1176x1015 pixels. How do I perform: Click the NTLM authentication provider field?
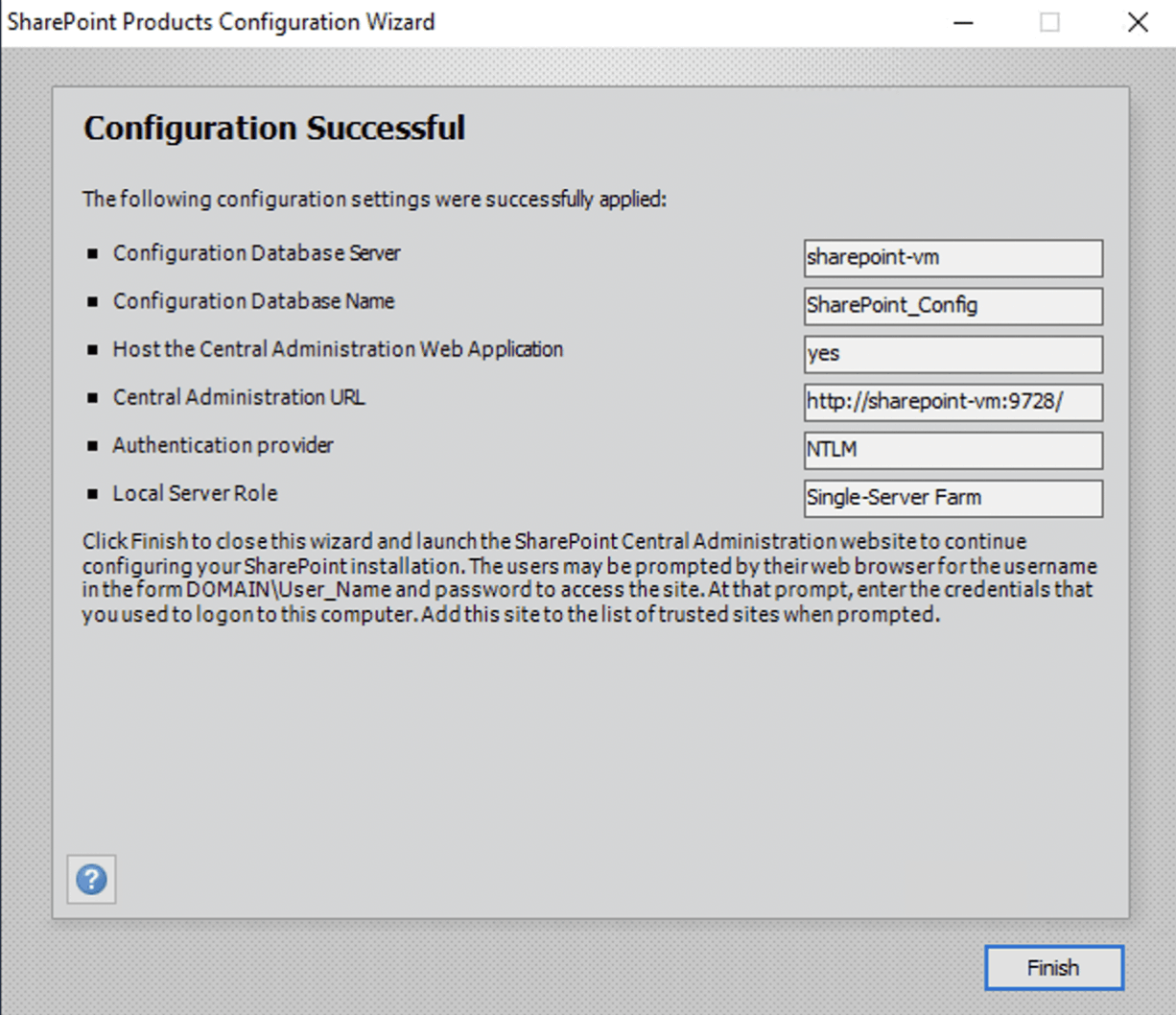(953, 450)
